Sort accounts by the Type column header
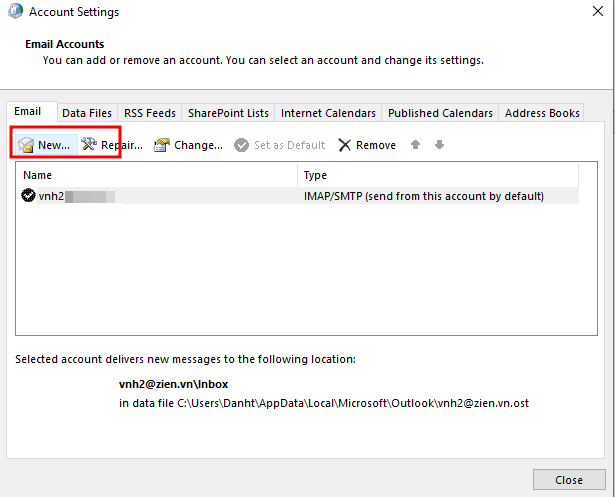Screen dimensions: 615x497 coord(438,175)
